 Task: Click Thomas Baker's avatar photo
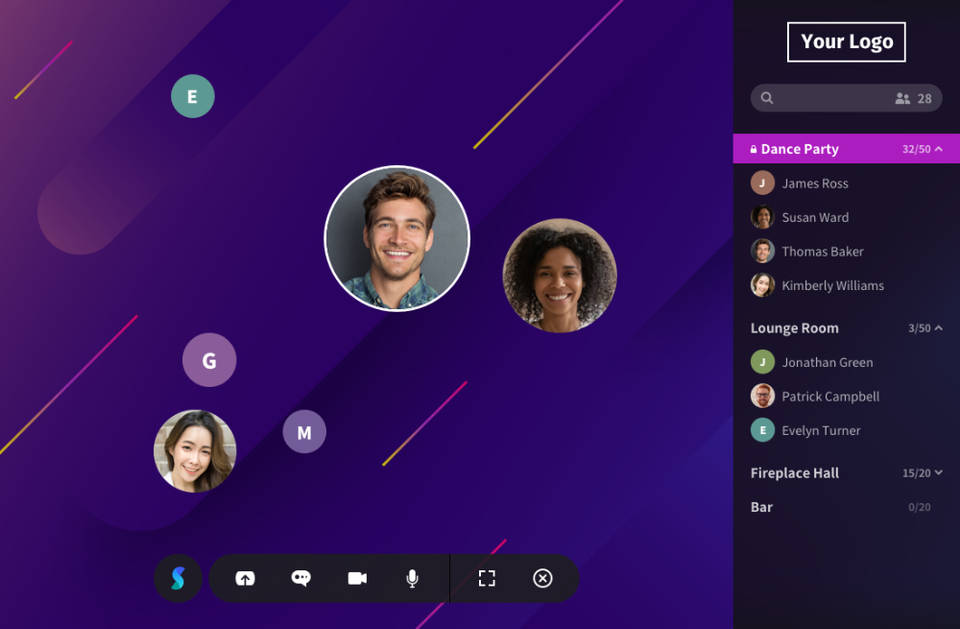pyautogui.click(x=762, y=251)
